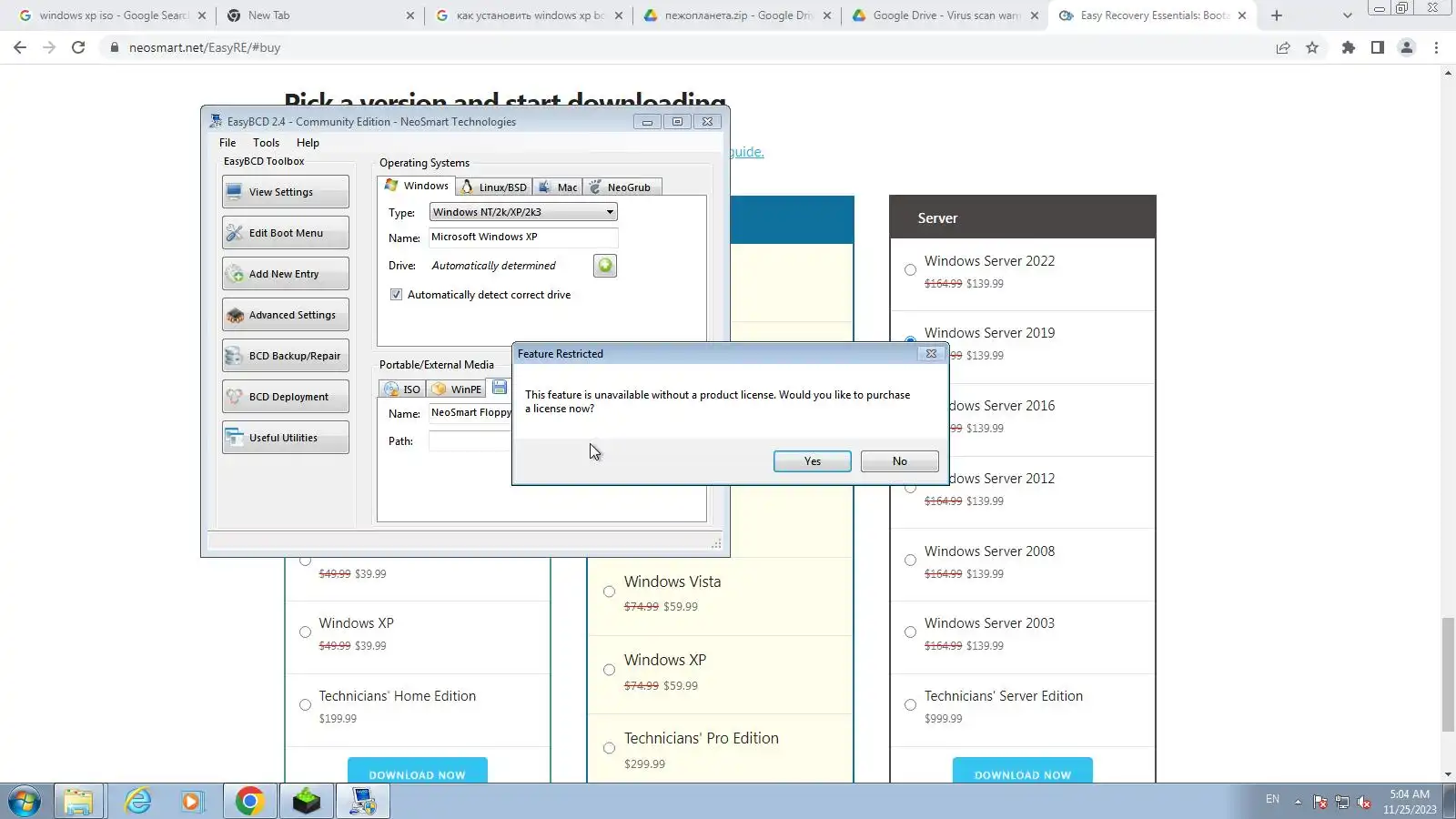1456x819 pixels.
Task: Click the Chrome page vertical scrollbar thumb
Action: (1448, 674)
